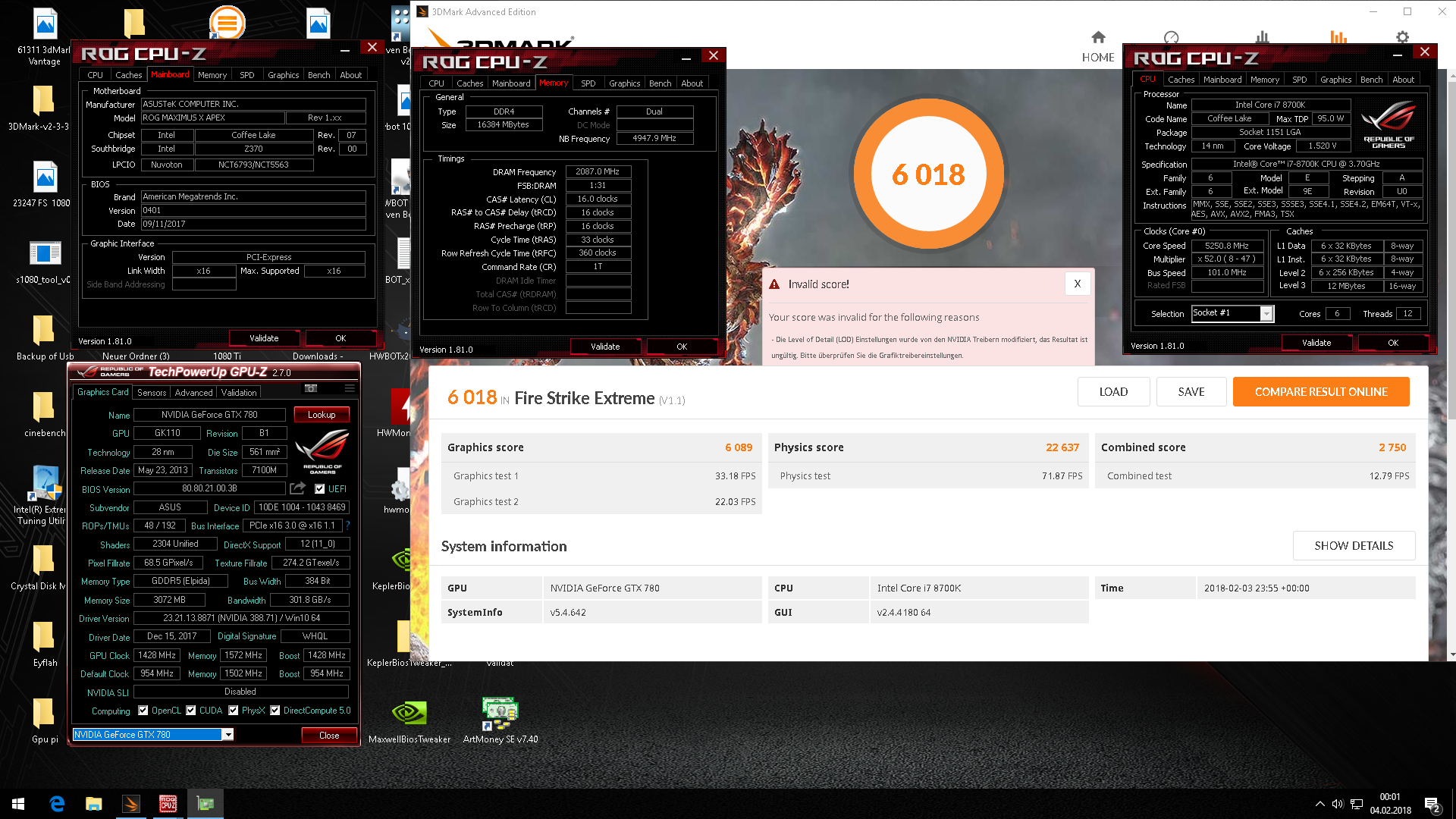The image size is (1456, 819).
Task: Toggle CUDA checkbox in GPU-Z
Action: pyautogui.click(x=191, y=711)
